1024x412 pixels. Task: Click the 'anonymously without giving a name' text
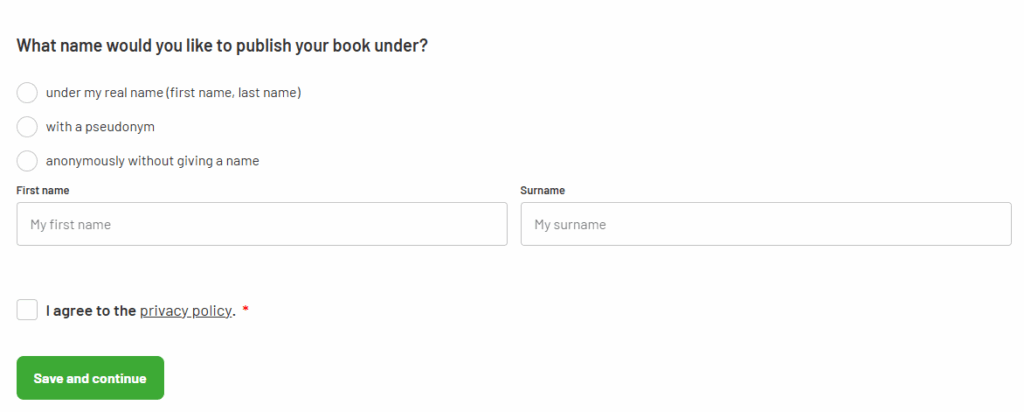(x=152, y=161)
